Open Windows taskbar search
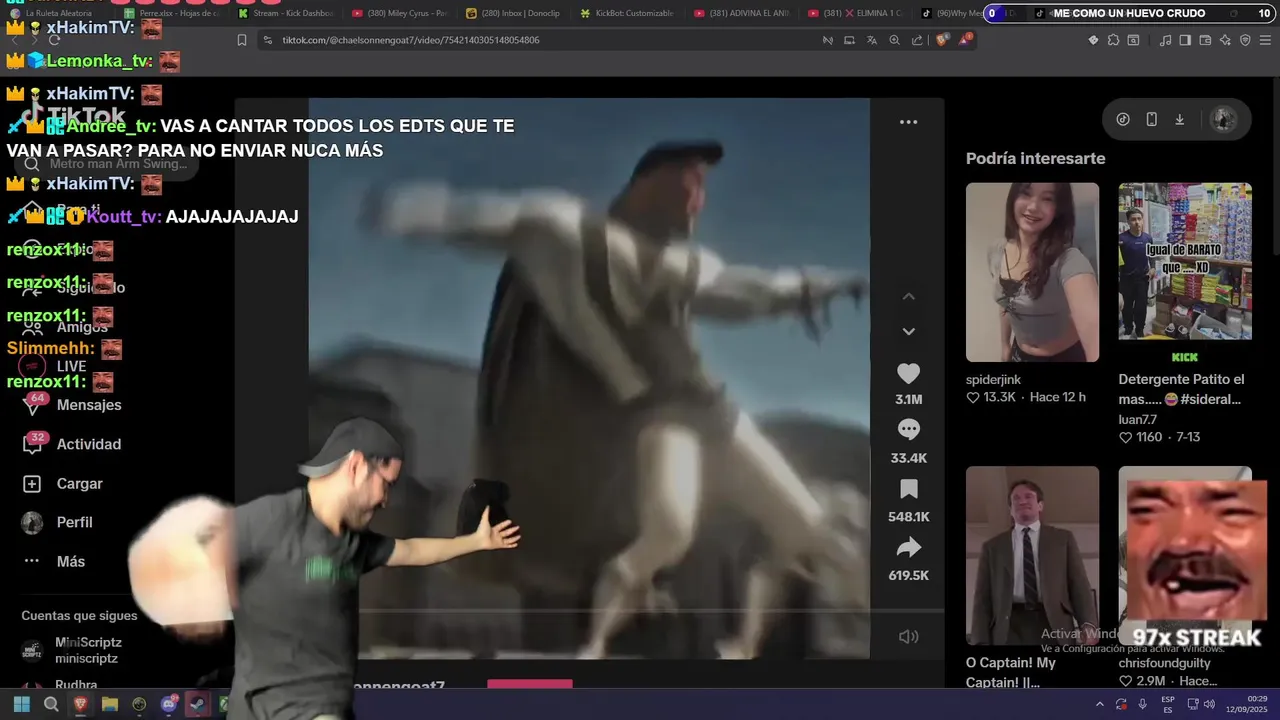This screenshot has height=720, width=1280. coord(51,704)
